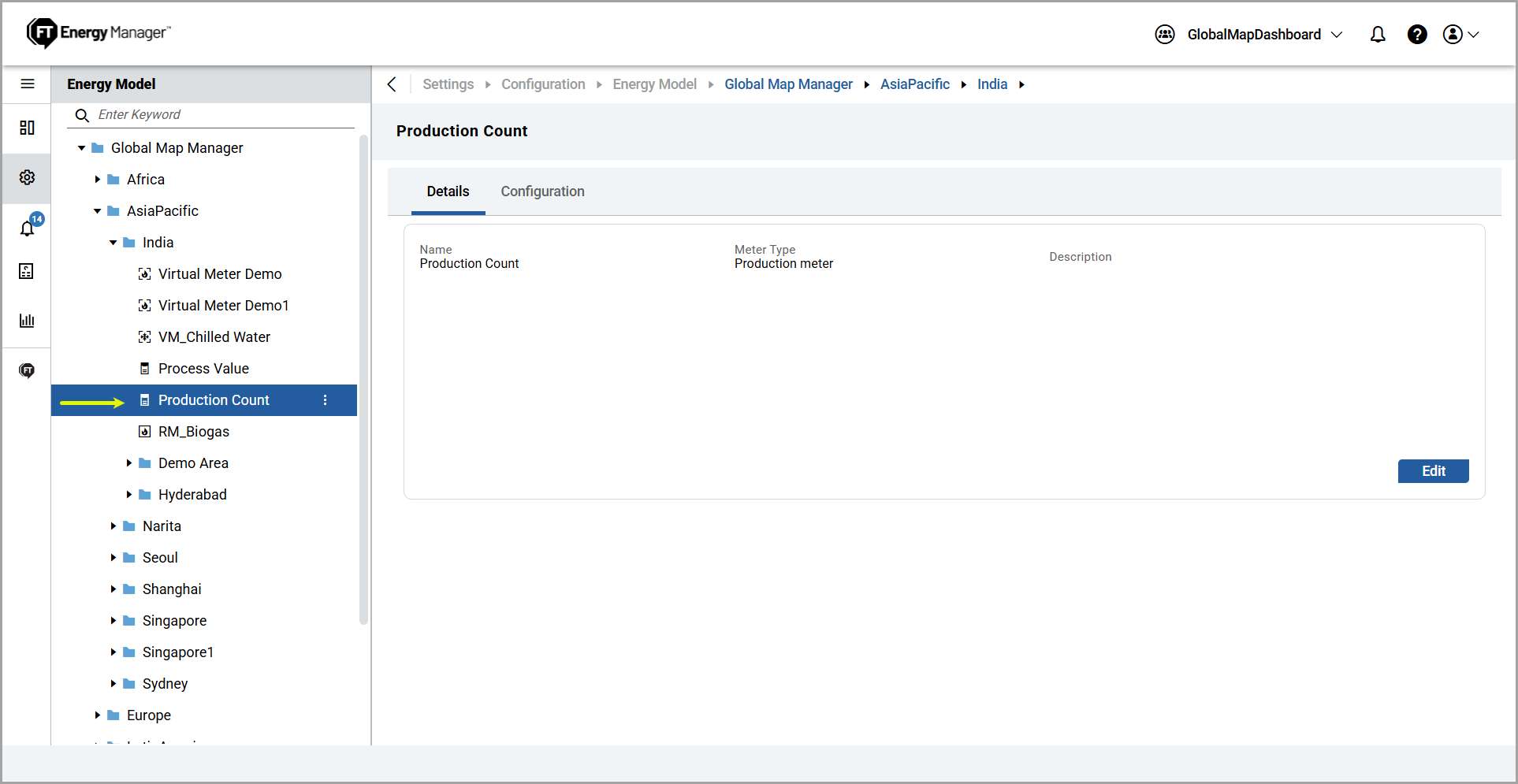Click the Configuration breadcrumb

click(543, 84)
